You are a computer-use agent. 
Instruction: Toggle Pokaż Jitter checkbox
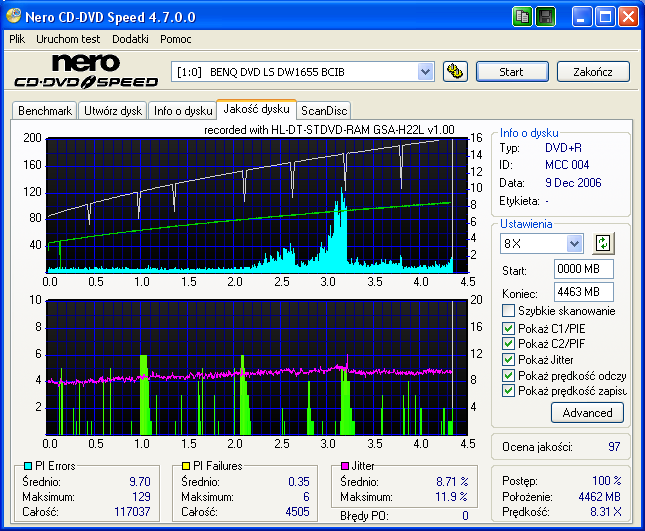[x=509, y=359]
